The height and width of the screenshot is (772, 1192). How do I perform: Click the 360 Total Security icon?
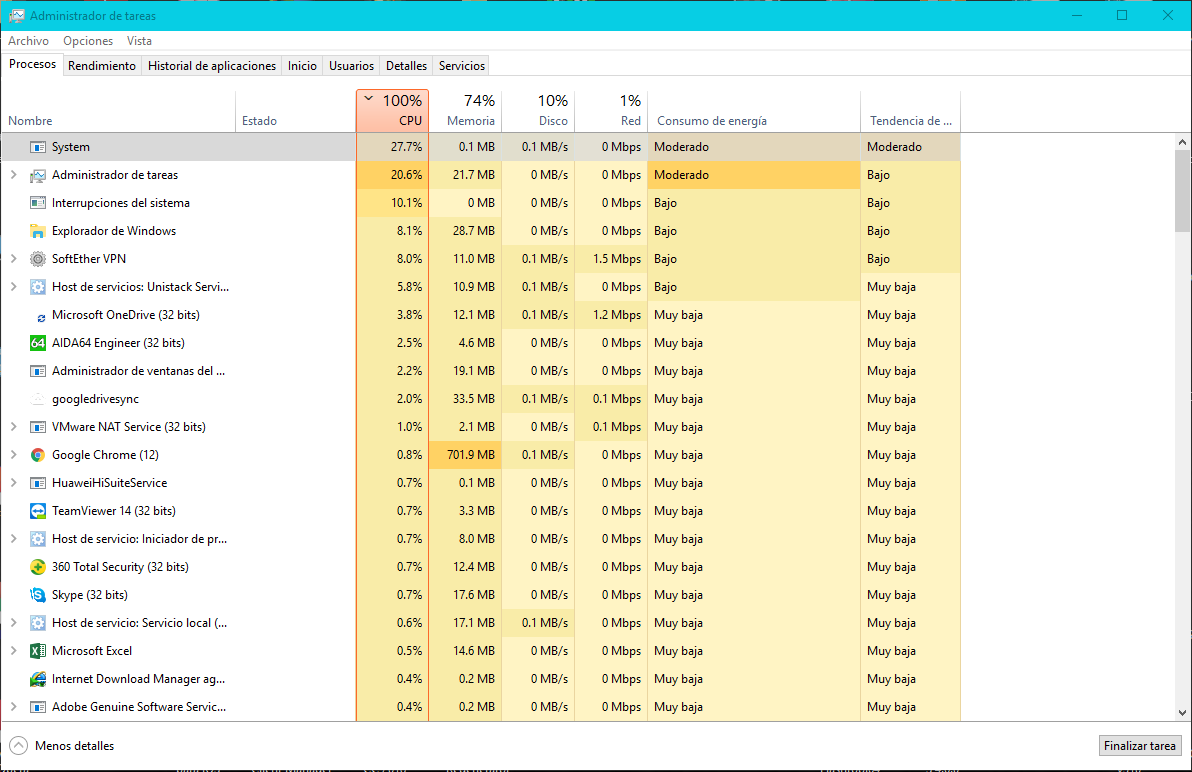(x=37, y=567)
